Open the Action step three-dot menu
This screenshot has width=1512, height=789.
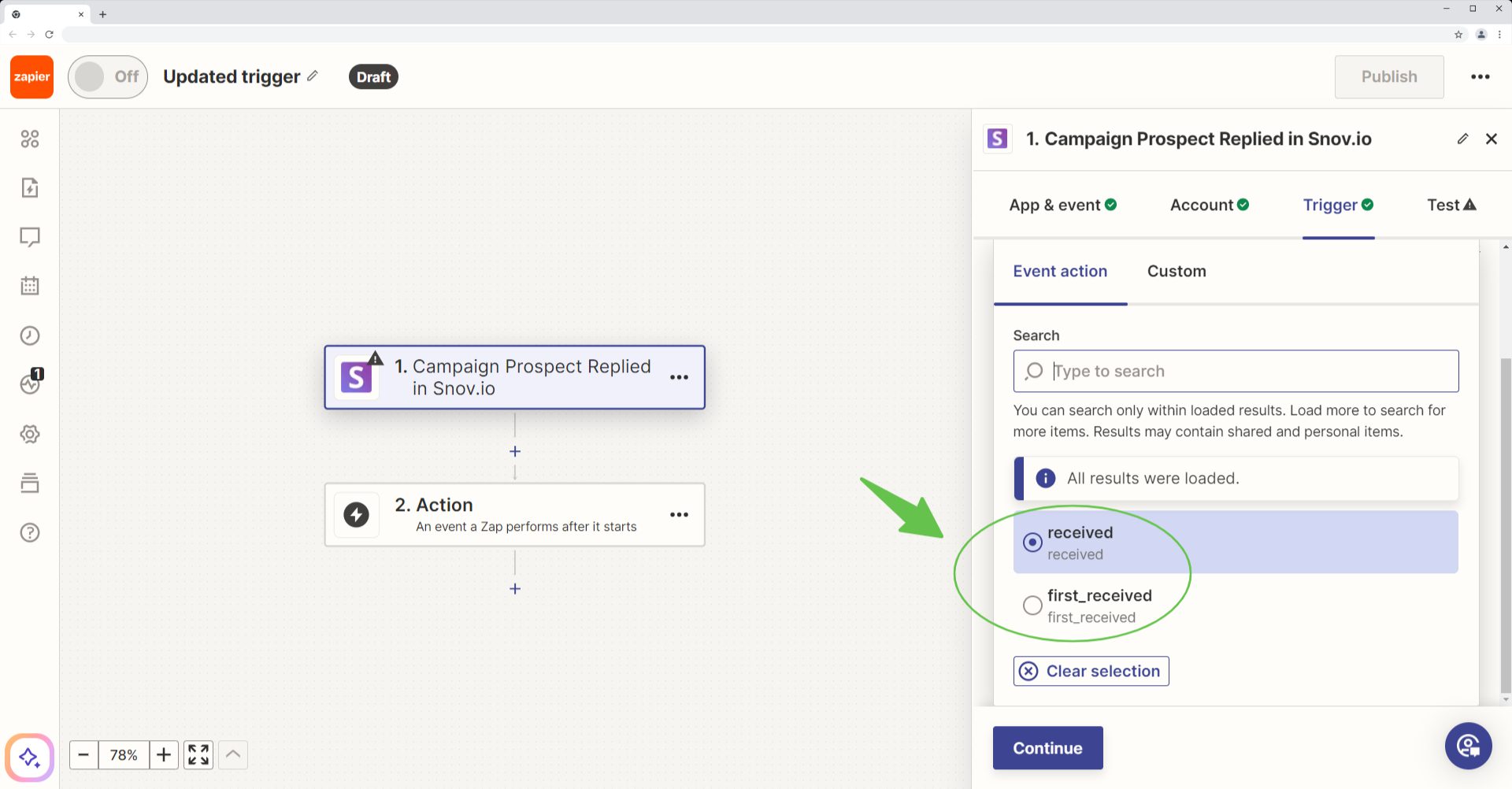[679, 514]
